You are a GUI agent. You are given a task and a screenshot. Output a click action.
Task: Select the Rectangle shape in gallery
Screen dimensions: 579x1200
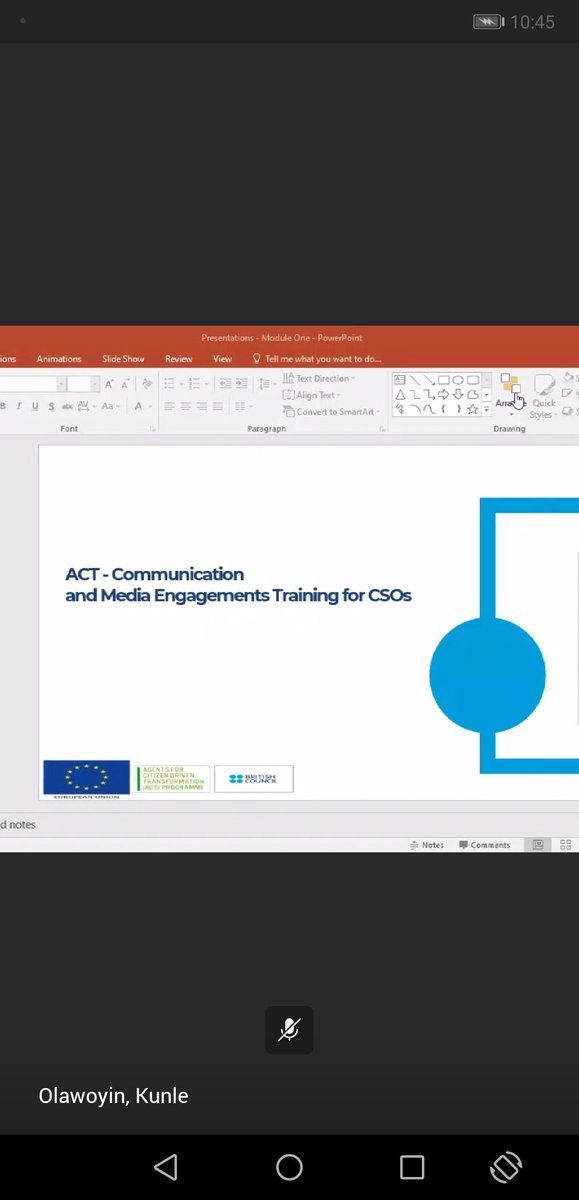pyautogui.click(x=443, y=379)
